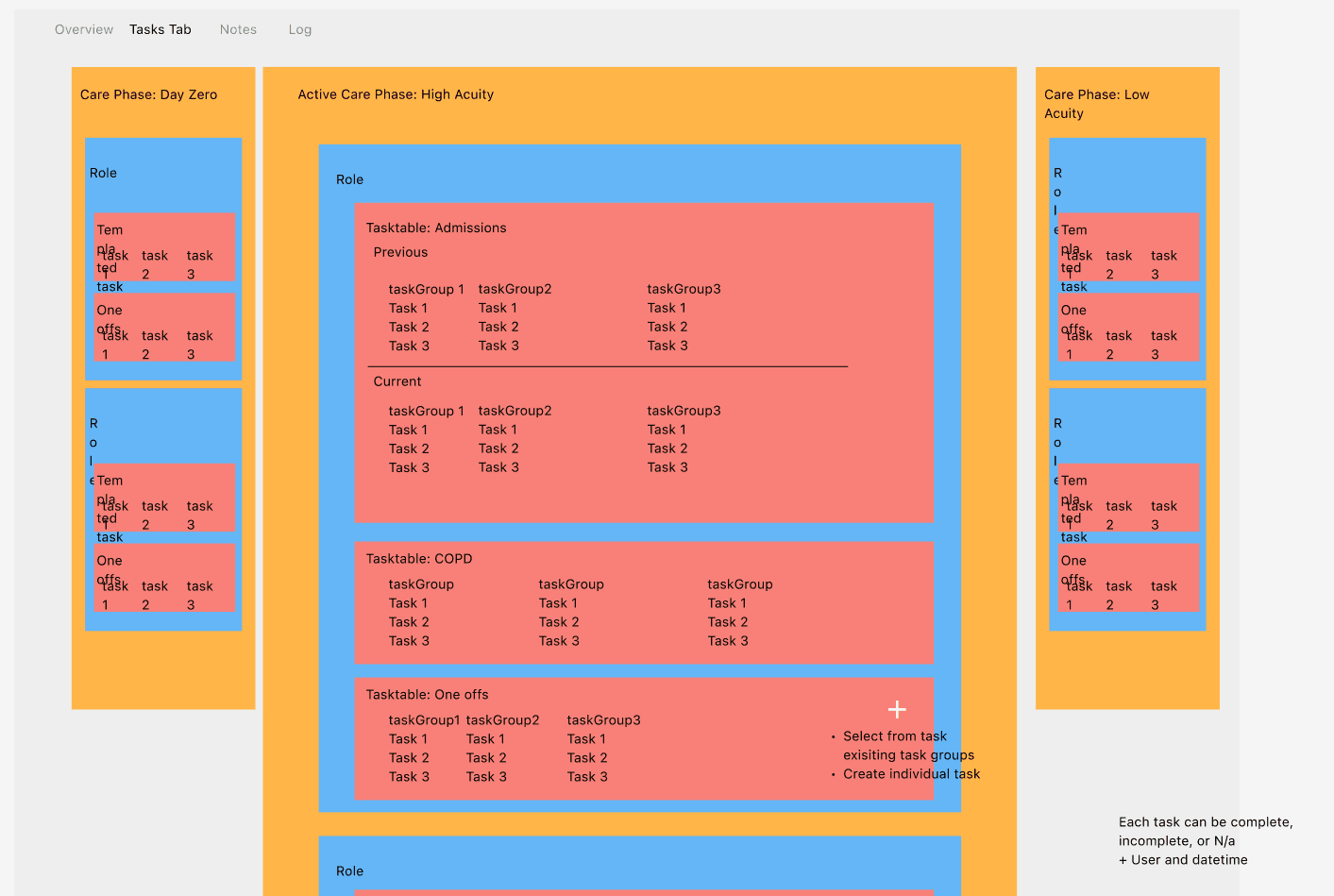Click the 'Tasktable: COPD' title
Image resolution: width=1334 pixels, height=896 pixels.
[x=419, y=559]
